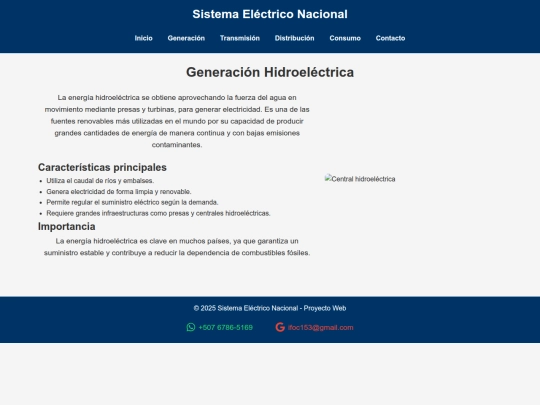Click the Generación Hidroeléctrica heading
This screenshot has width=540, height=405.
click(x=270, y=72)
